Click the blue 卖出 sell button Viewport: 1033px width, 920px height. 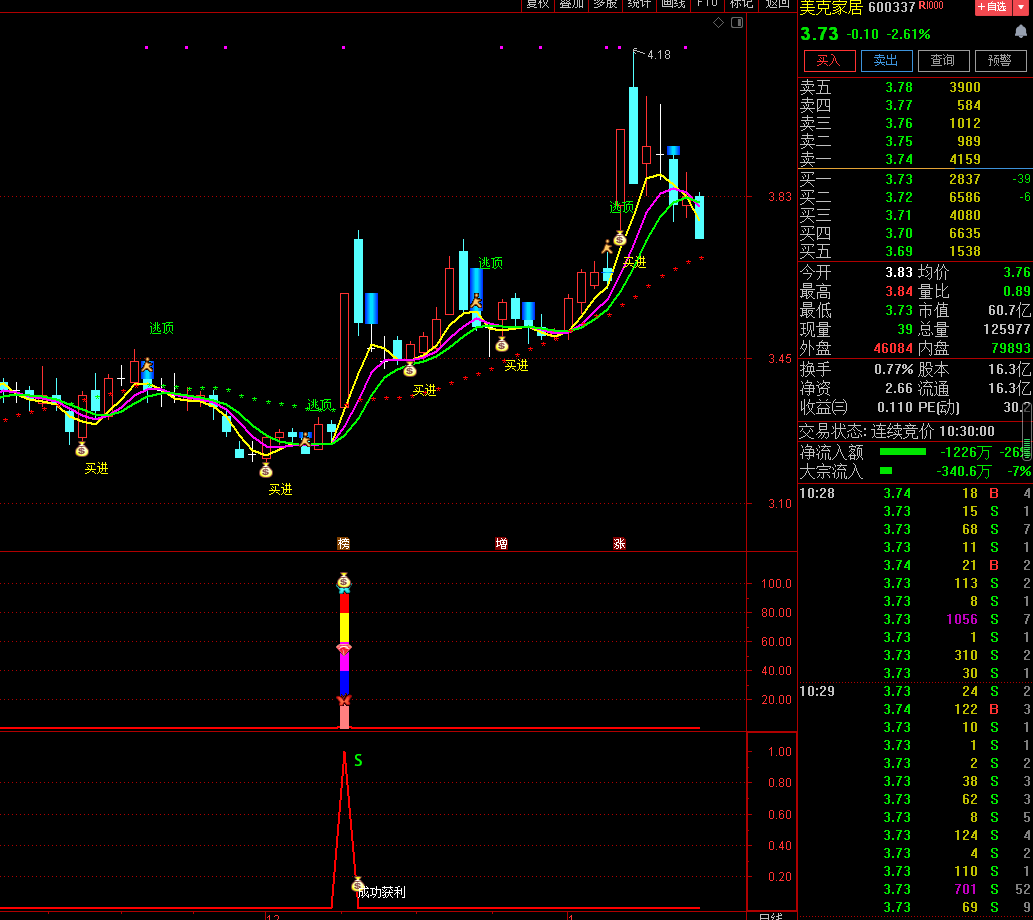click(x=886, y=61)
